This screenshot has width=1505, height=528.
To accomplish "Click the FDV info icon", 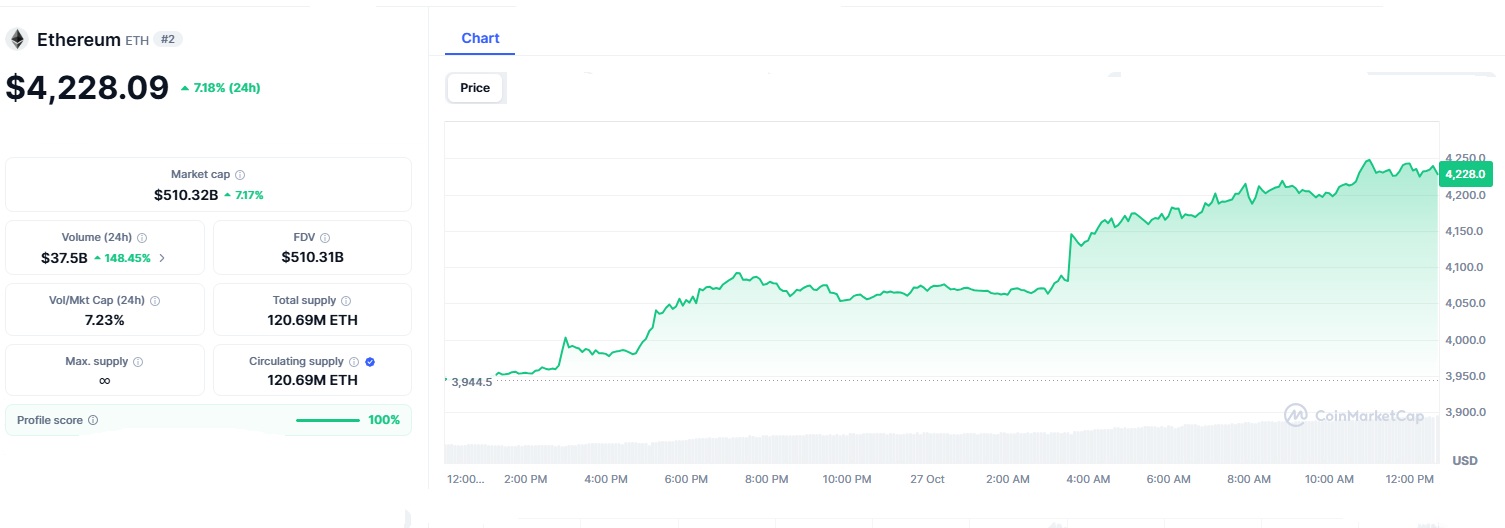I will [x=325, y=238].
